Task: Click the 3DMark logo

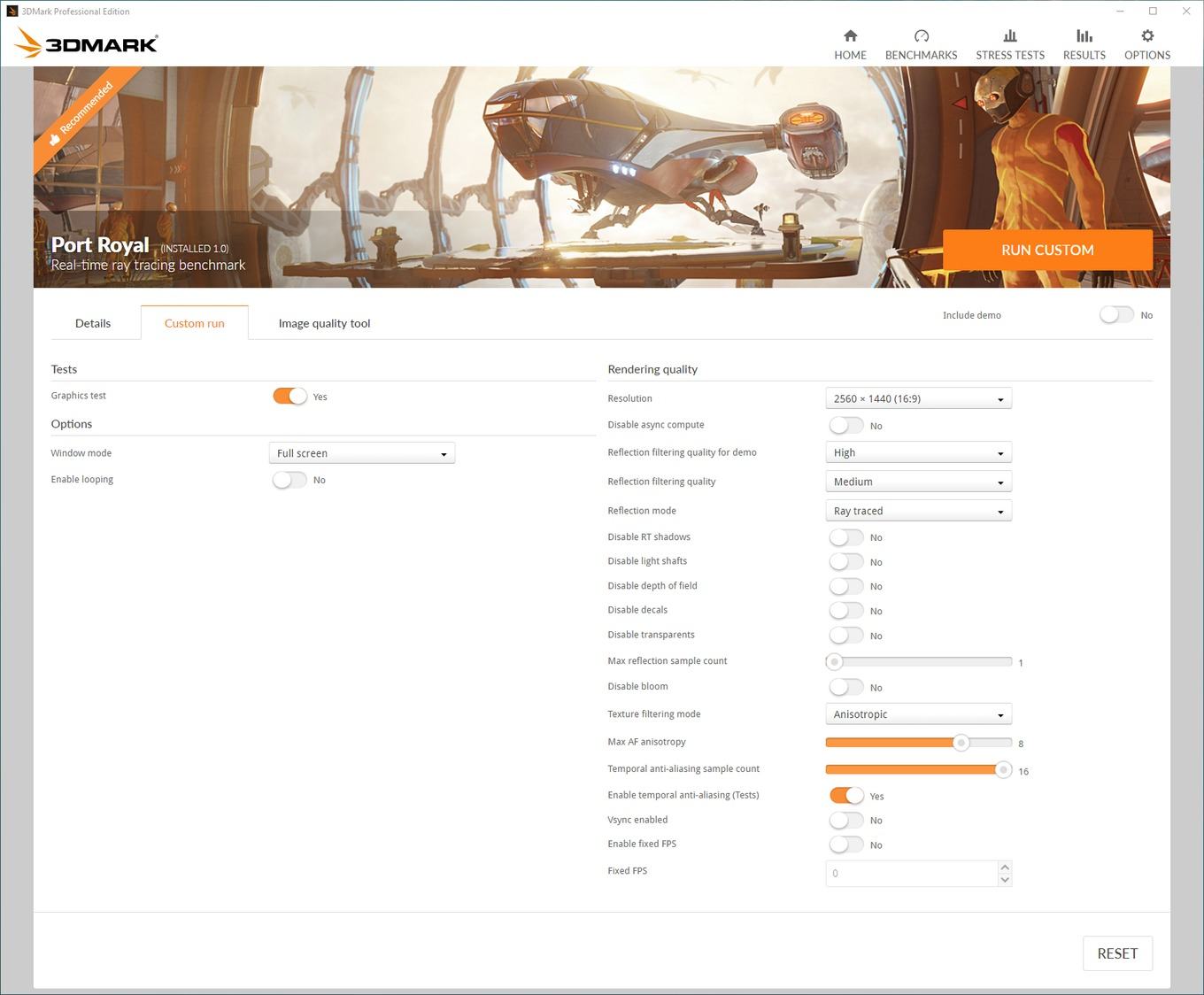Action: tap(87, 42)
